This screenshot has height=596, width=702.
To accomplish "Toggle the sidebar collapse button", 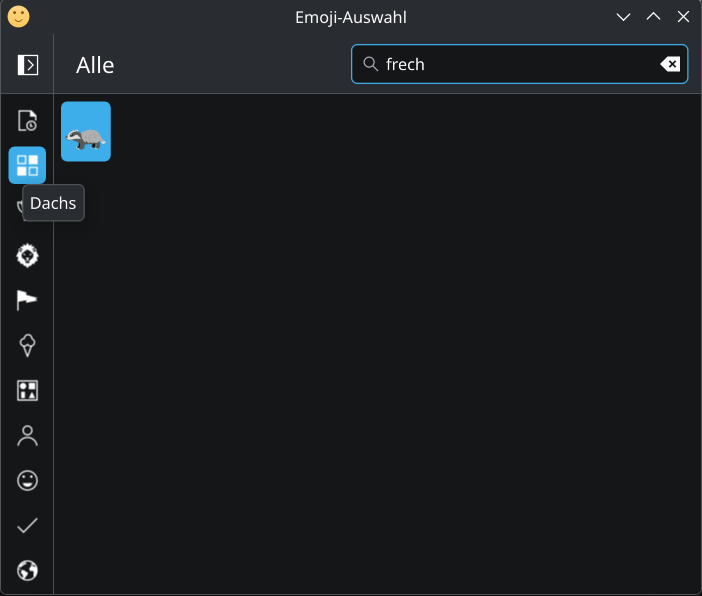I will coord(28,65).
